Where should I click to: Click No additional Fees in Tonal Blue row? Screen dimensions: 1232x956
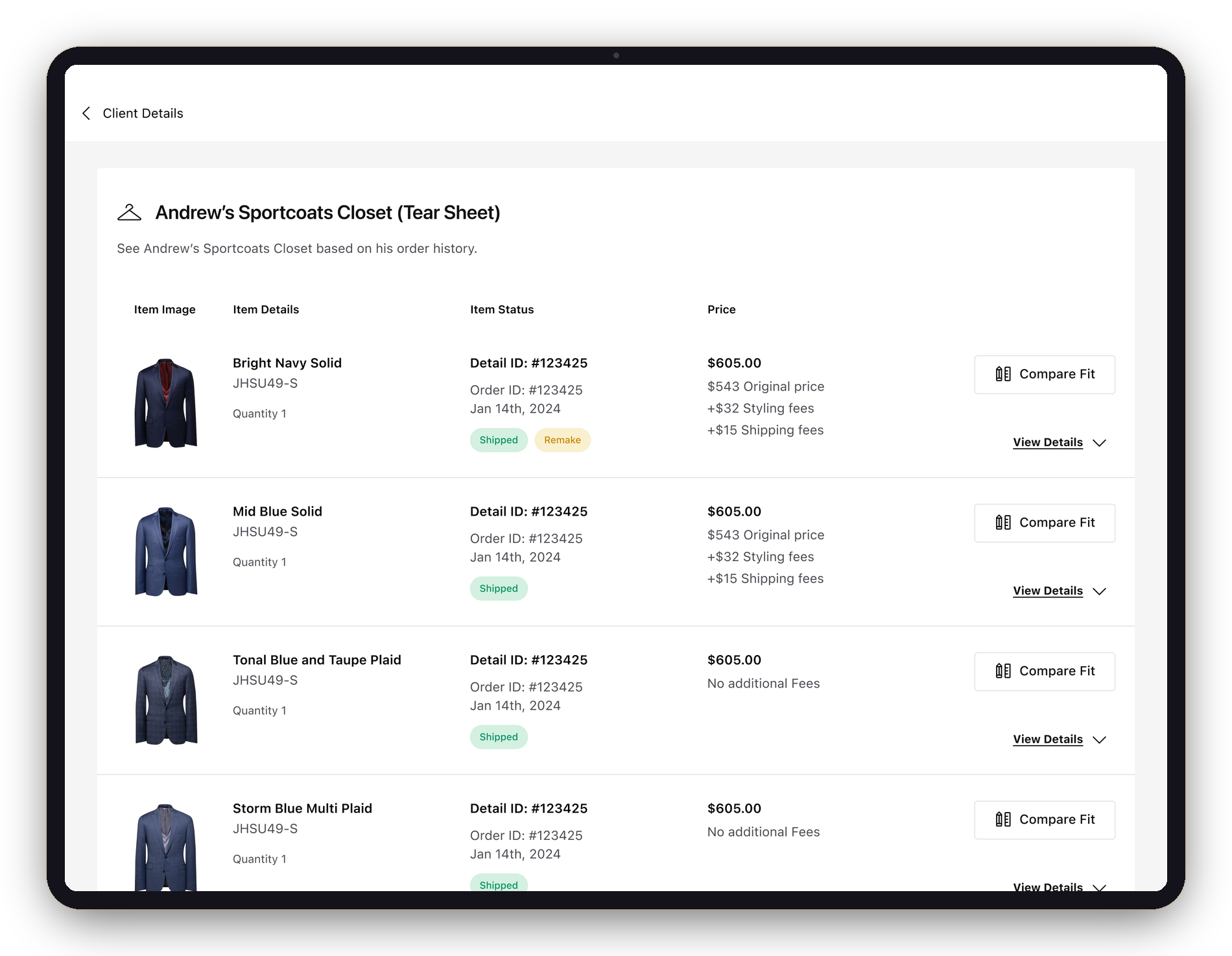[763, 684]
